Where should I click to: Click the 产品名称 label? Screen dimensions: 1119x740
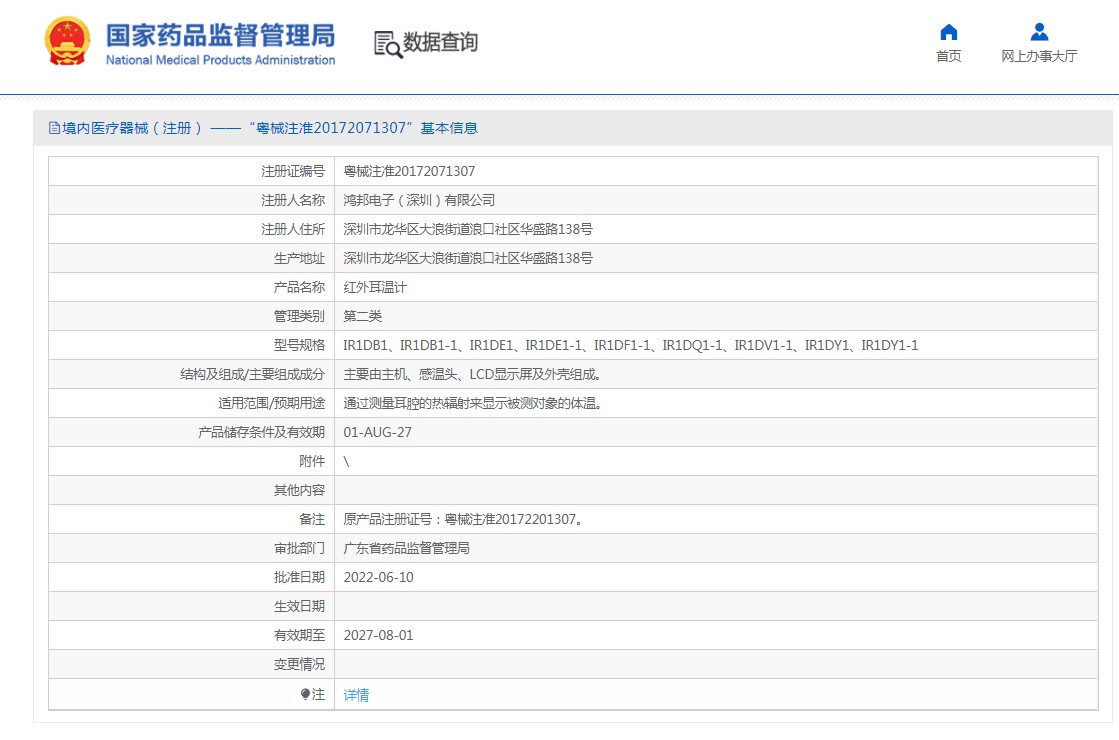[299, 288]
